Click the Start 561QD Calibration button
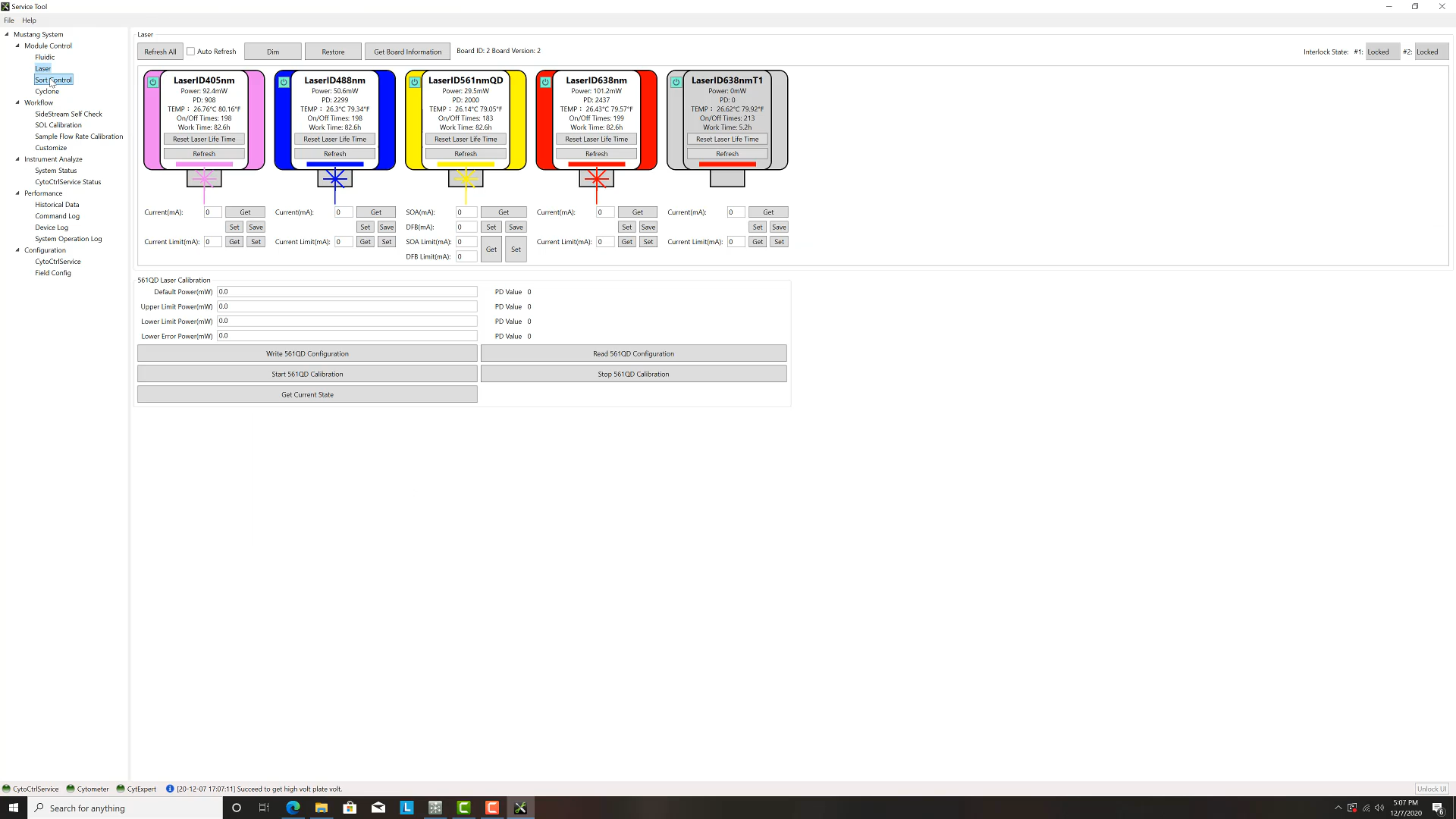 click(307, 373)
